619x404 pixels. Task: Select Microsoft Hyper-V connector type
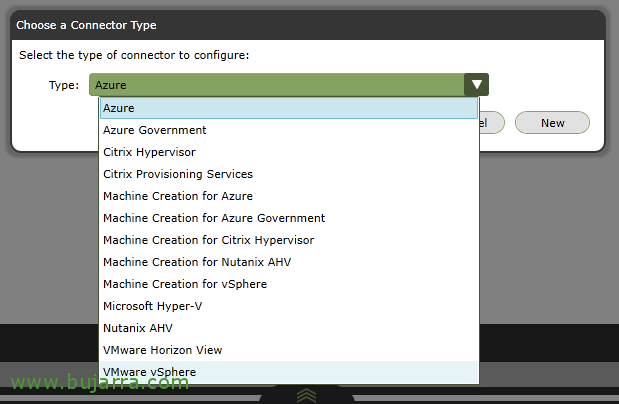coord(289,306)
